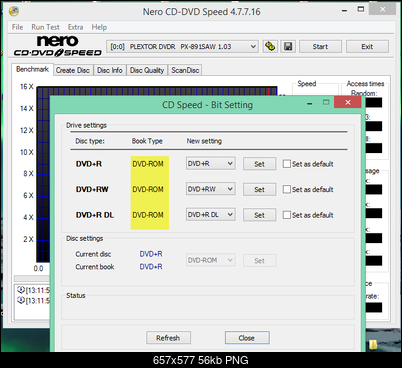The width and height of the screenshot is (402, 368).
Task: Click the DVD-ROM book type for DVD+R
Action: pos(148,164)
